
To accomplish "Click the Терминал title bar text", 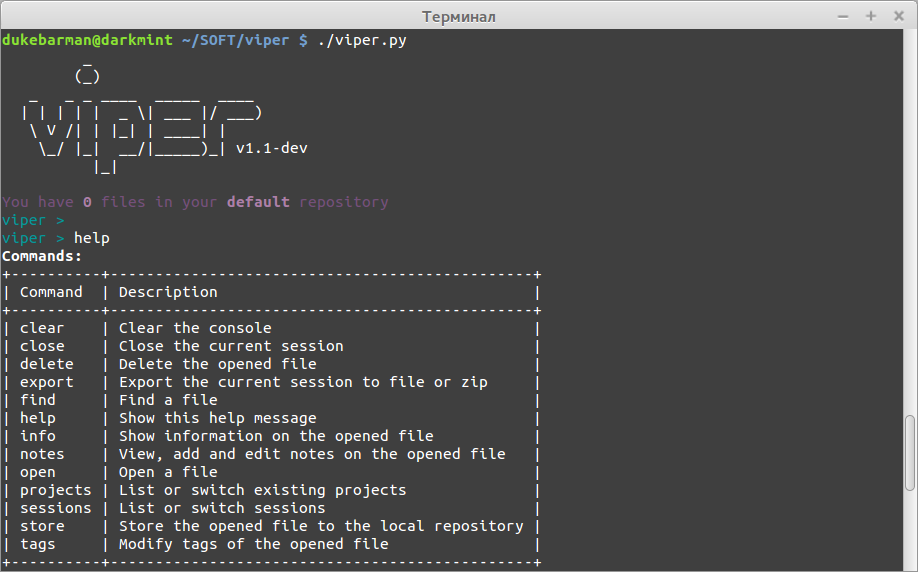I will 458,17.
